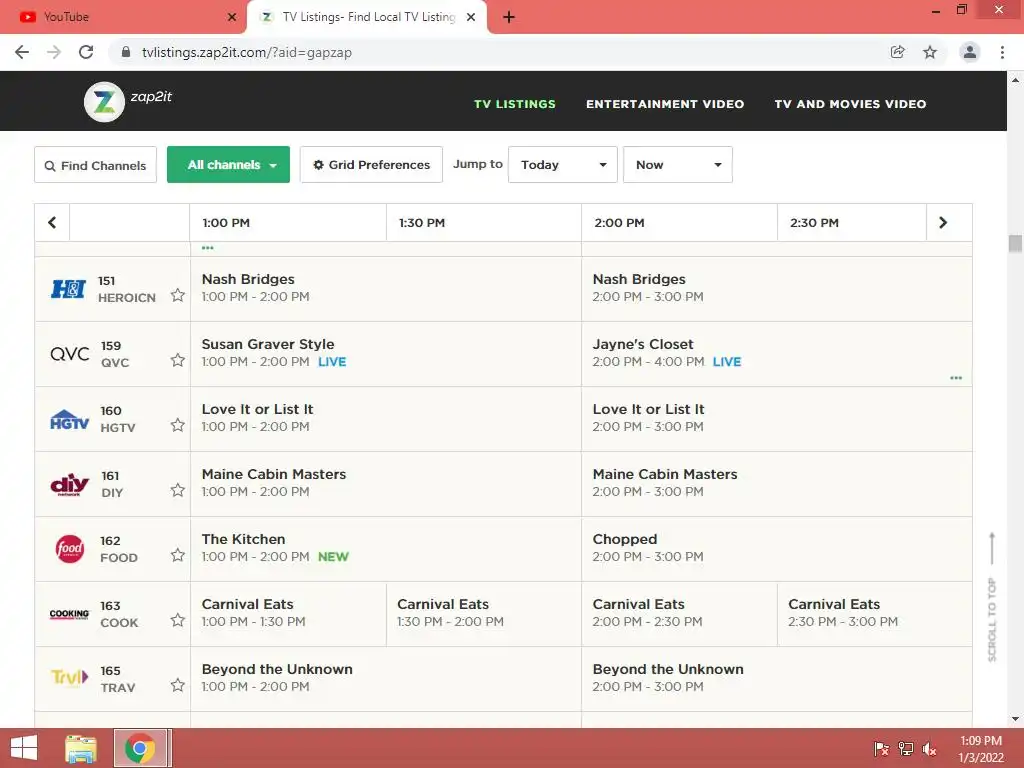Click the page vertical scrollbar thumb
Viewport: 1024px width, 768px height.
1015,244
